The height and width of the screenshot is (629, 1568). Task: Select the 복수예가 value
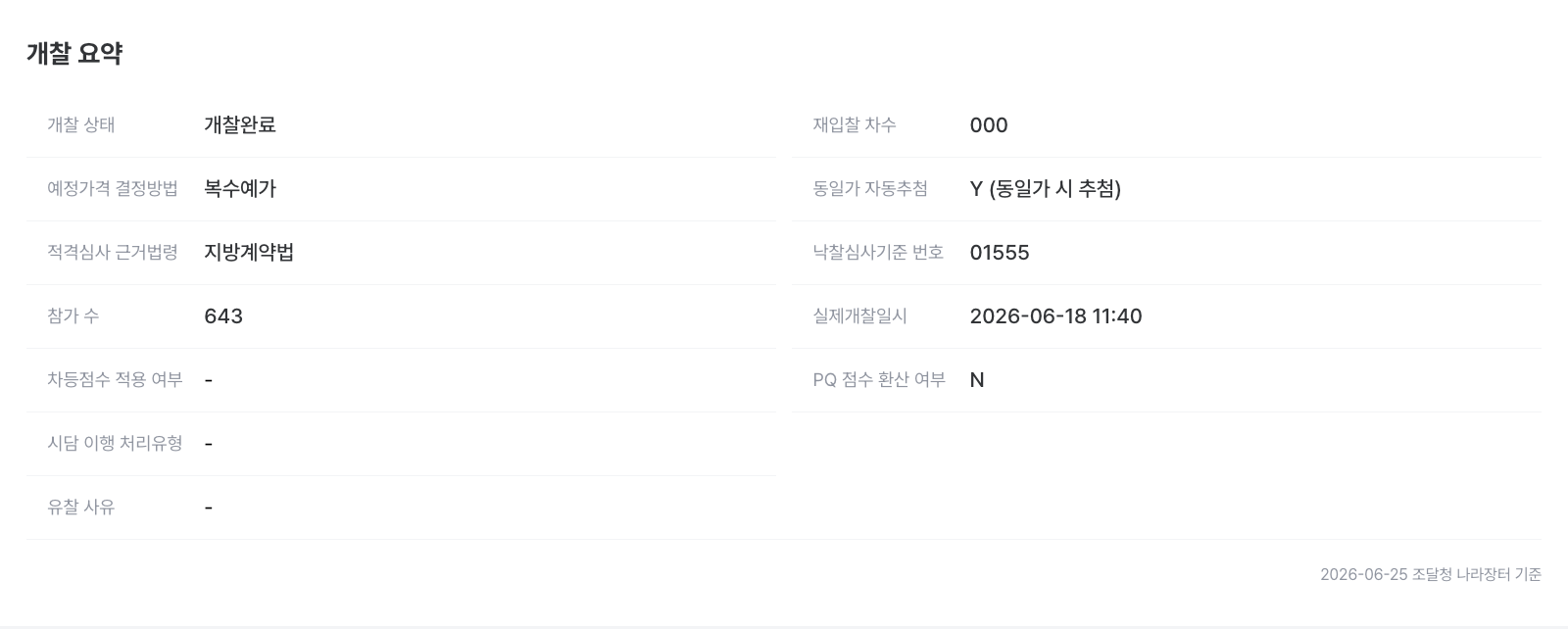[x=240, y=188]
